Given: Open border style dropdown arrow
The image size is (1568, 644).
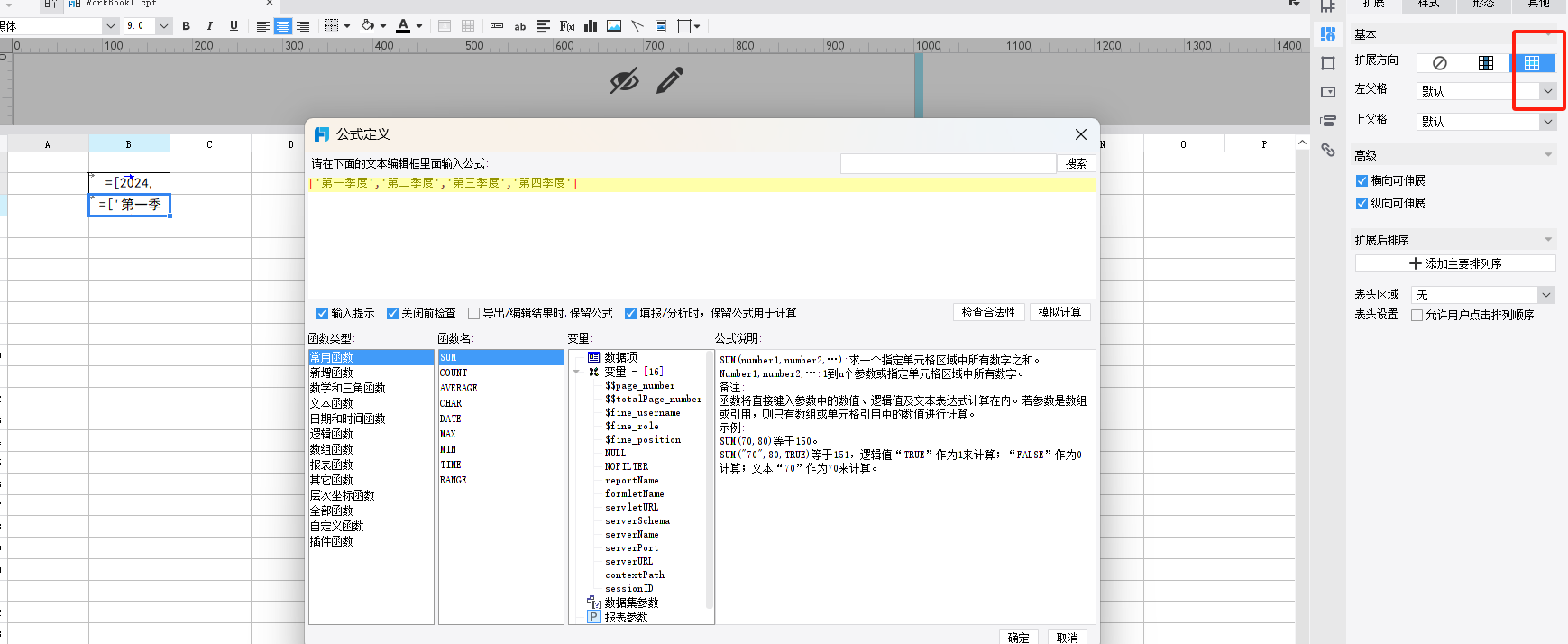Looking at the screenshot, I should click(347, 26).
